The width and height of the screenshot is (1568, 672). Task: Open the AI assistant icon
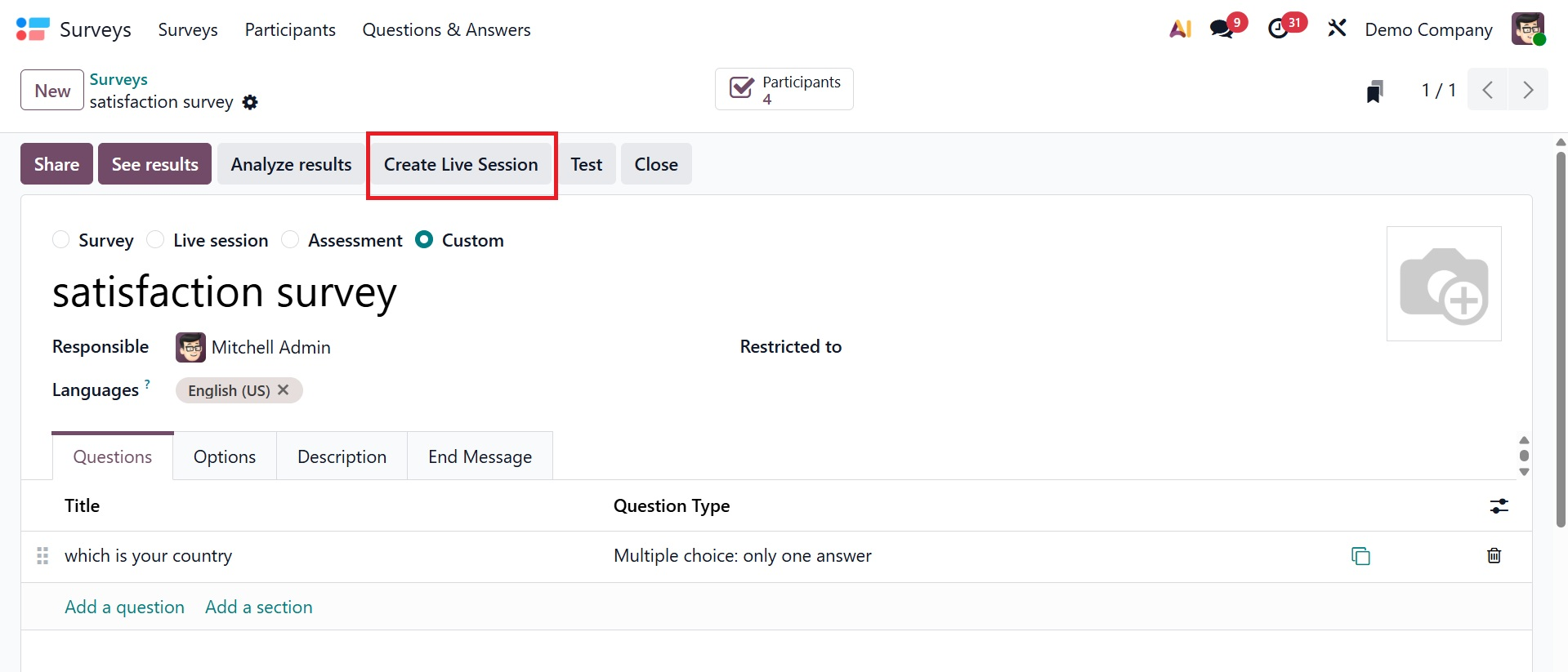coord(1180,29)
